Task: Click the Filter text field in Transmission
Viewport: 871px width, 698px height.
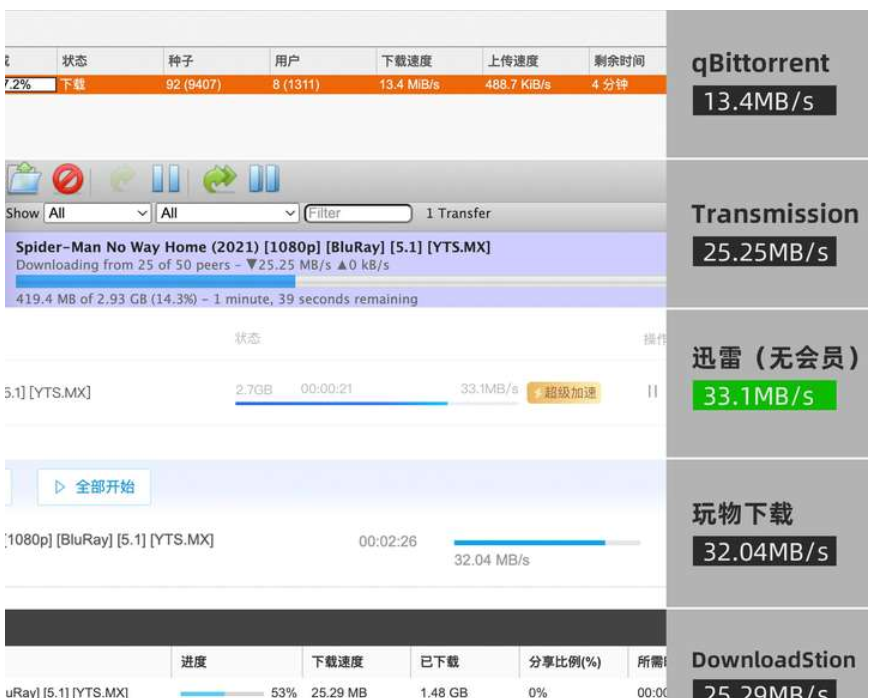Action: tap(358, 213)
